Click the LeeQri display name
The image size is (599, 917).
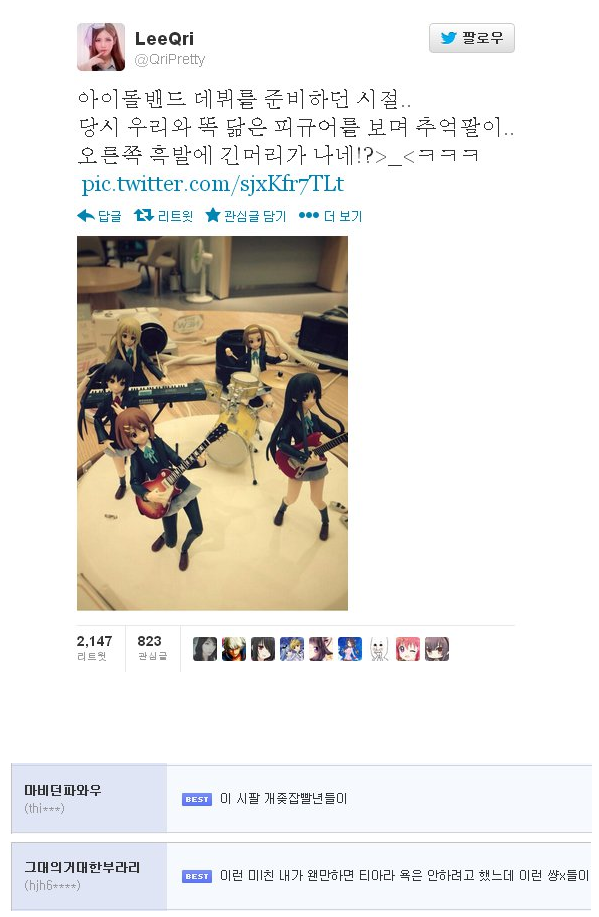coord(164,39)
